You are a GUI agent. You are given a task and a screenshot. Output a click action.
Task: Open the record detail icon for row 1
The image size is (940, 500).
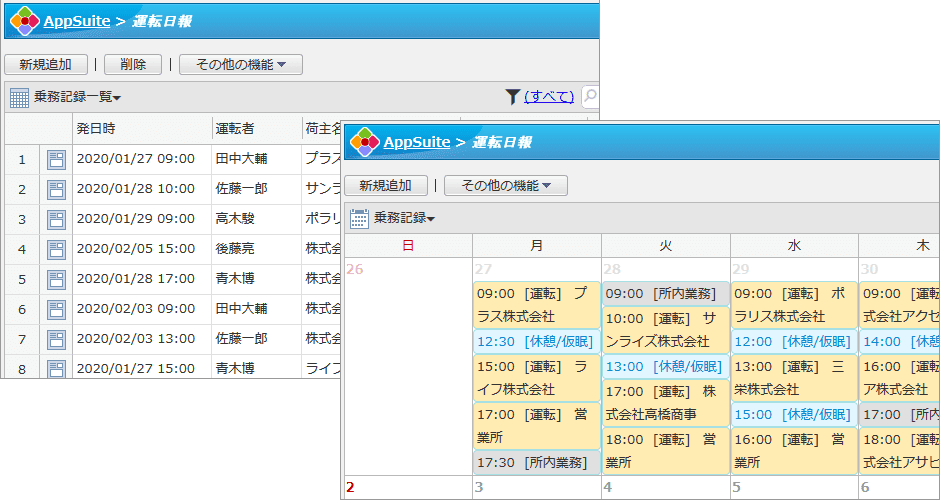[x=56, y=159]
